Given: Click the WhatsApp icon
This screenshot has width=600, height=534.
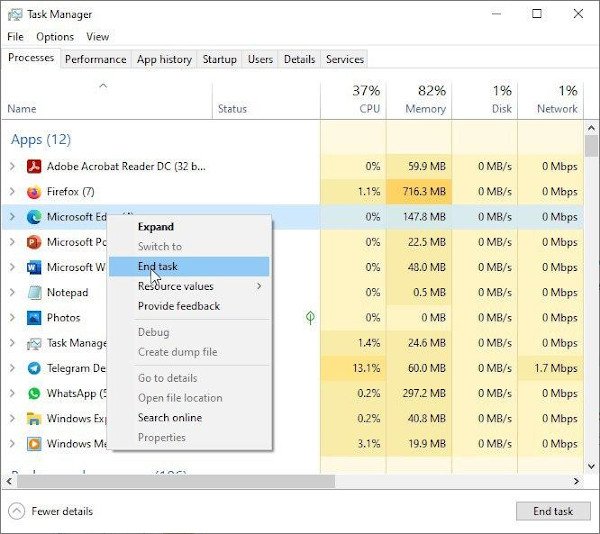Looking at the screenshot, I should tap(34, 393).
